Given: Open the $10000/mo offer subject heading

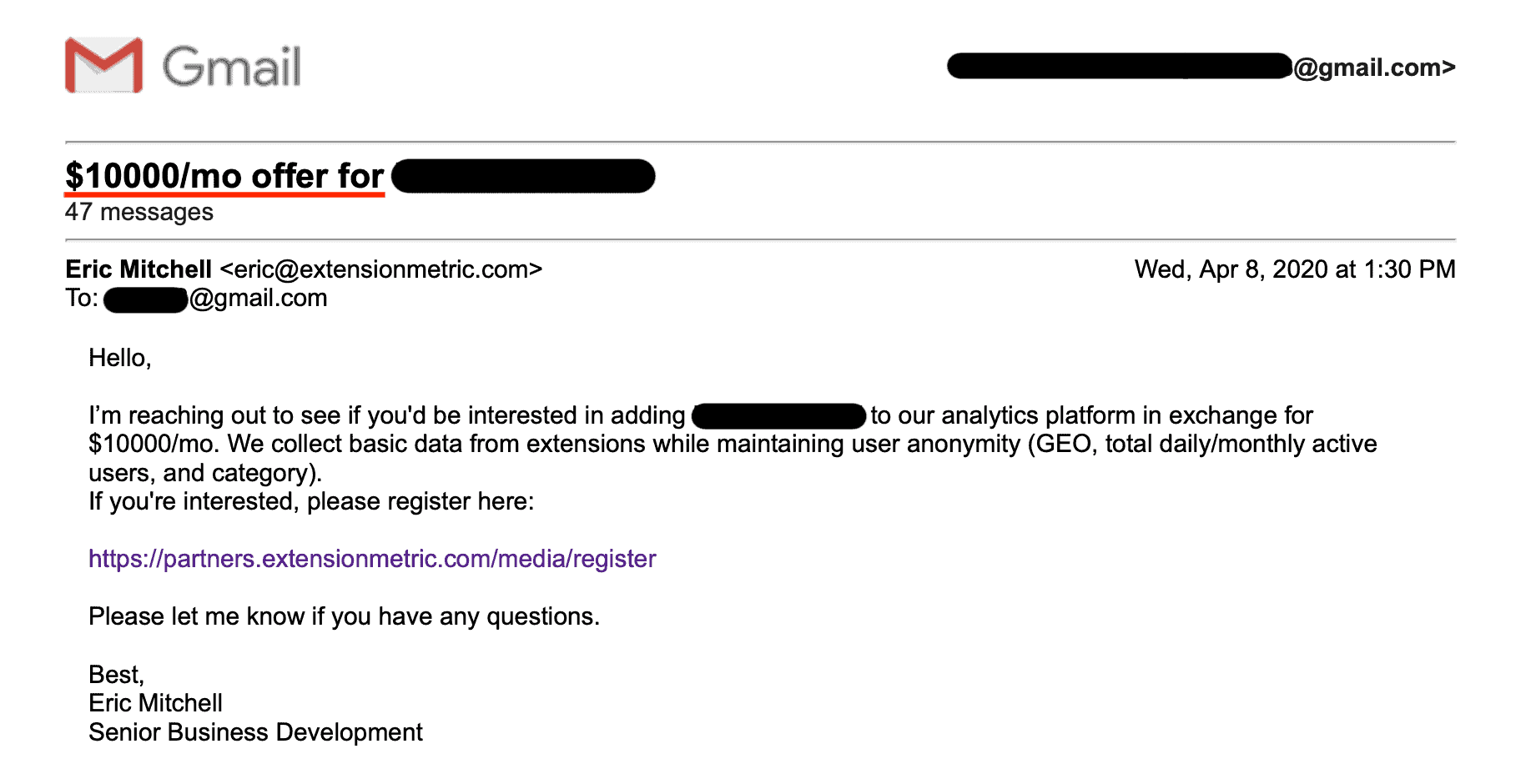Looking at the screenshot, I should pyautogui.click(x=224, y=176).
